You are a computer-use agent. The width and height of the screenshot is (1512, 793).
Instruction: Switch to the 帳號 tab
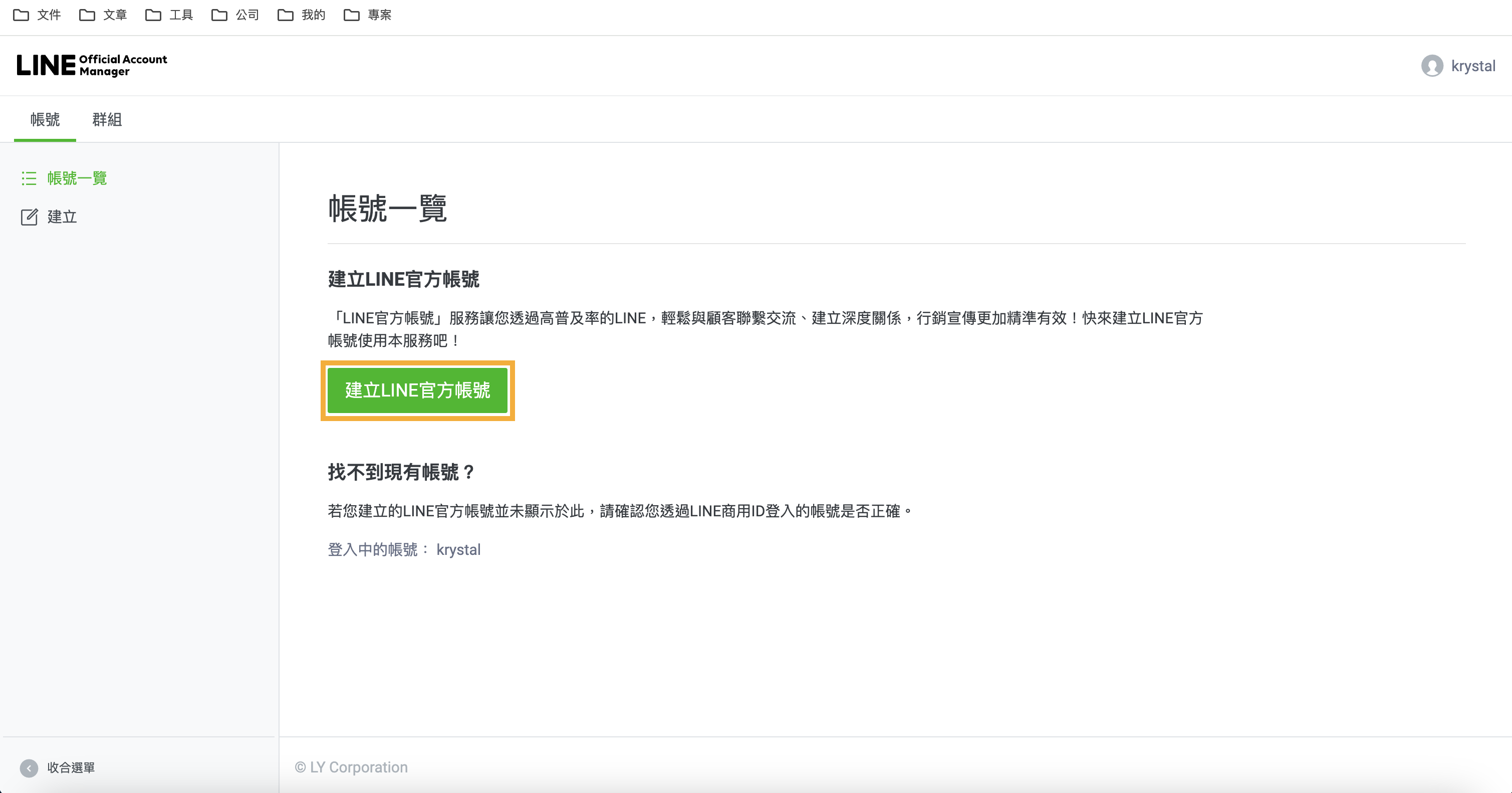[45, 119]
